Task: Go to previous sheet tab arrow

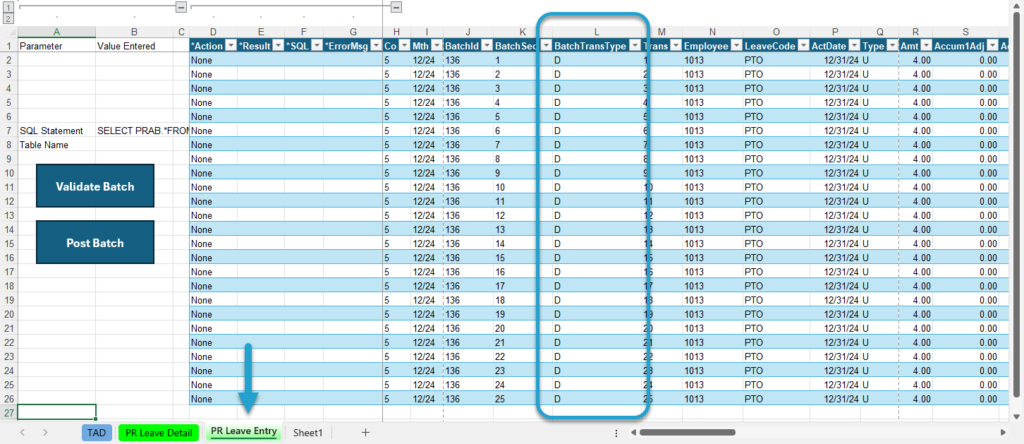Action: 23,432
